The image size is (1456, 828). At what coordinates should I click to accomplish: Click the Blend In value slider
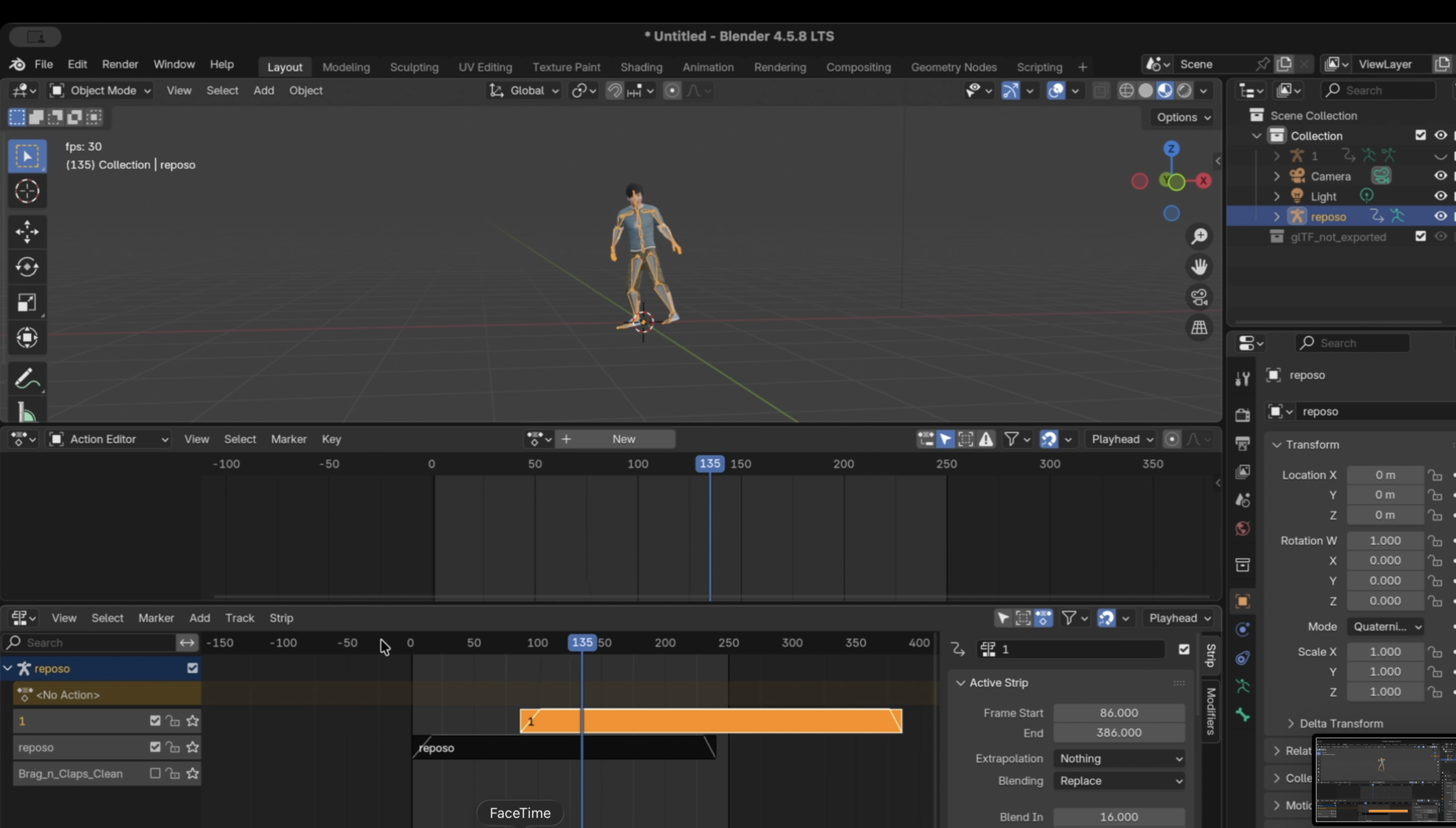point(1118,817)
